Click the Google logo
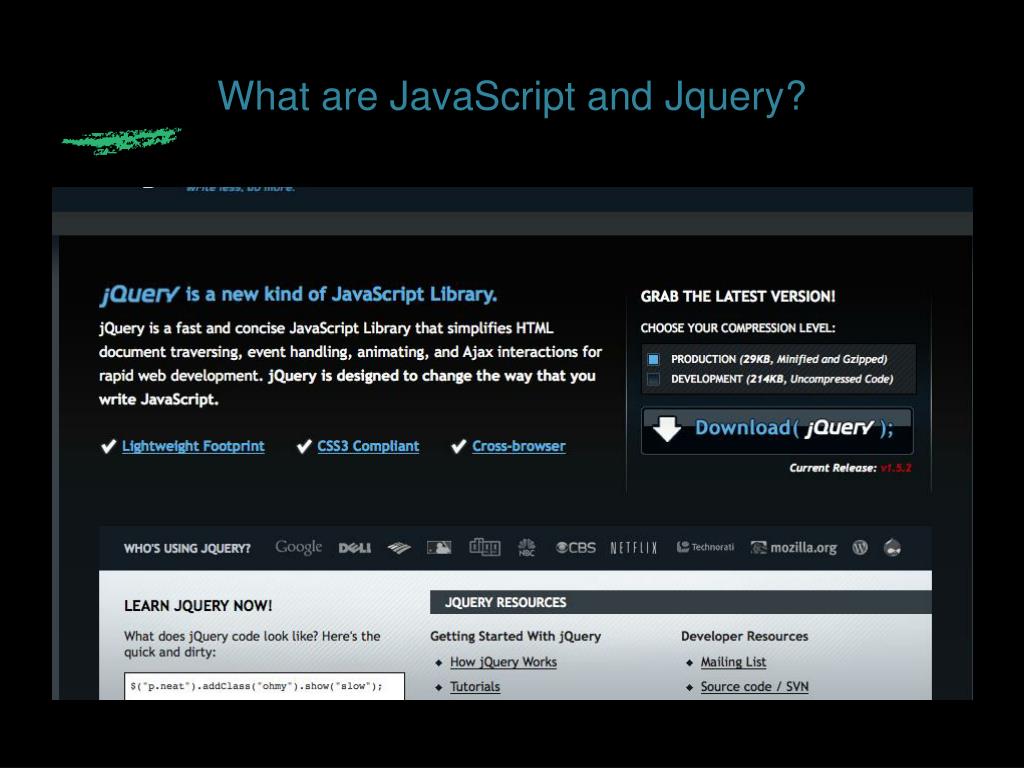 point(298,547)
